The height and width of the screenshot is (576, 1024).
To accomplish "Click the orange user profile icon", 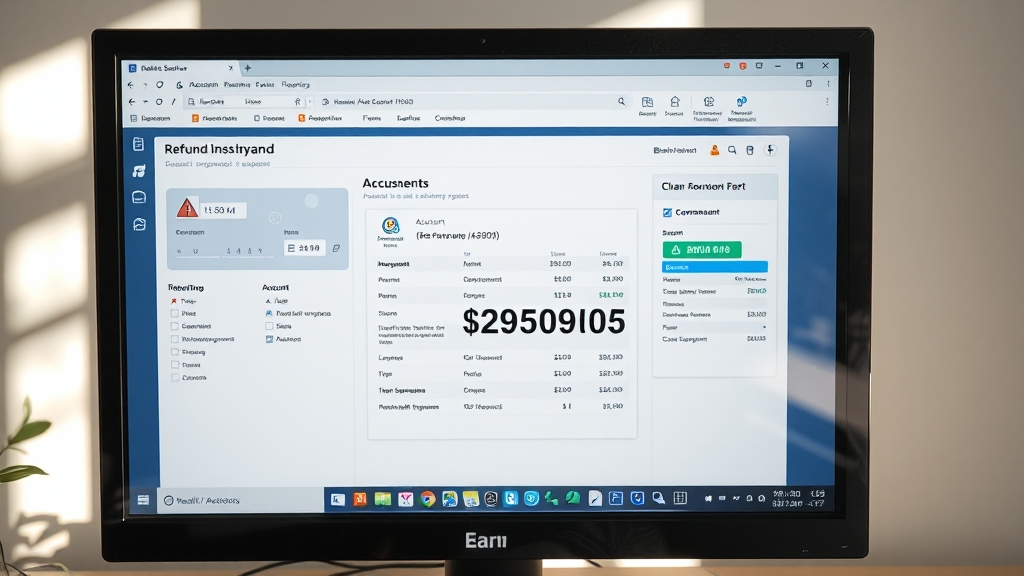I will pos(714,150).
